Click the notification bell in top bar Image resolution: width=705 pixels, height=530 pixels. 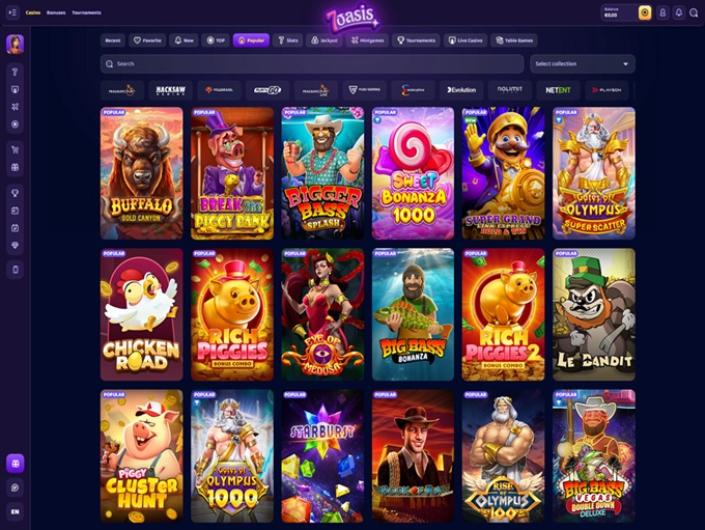point(678,13)
